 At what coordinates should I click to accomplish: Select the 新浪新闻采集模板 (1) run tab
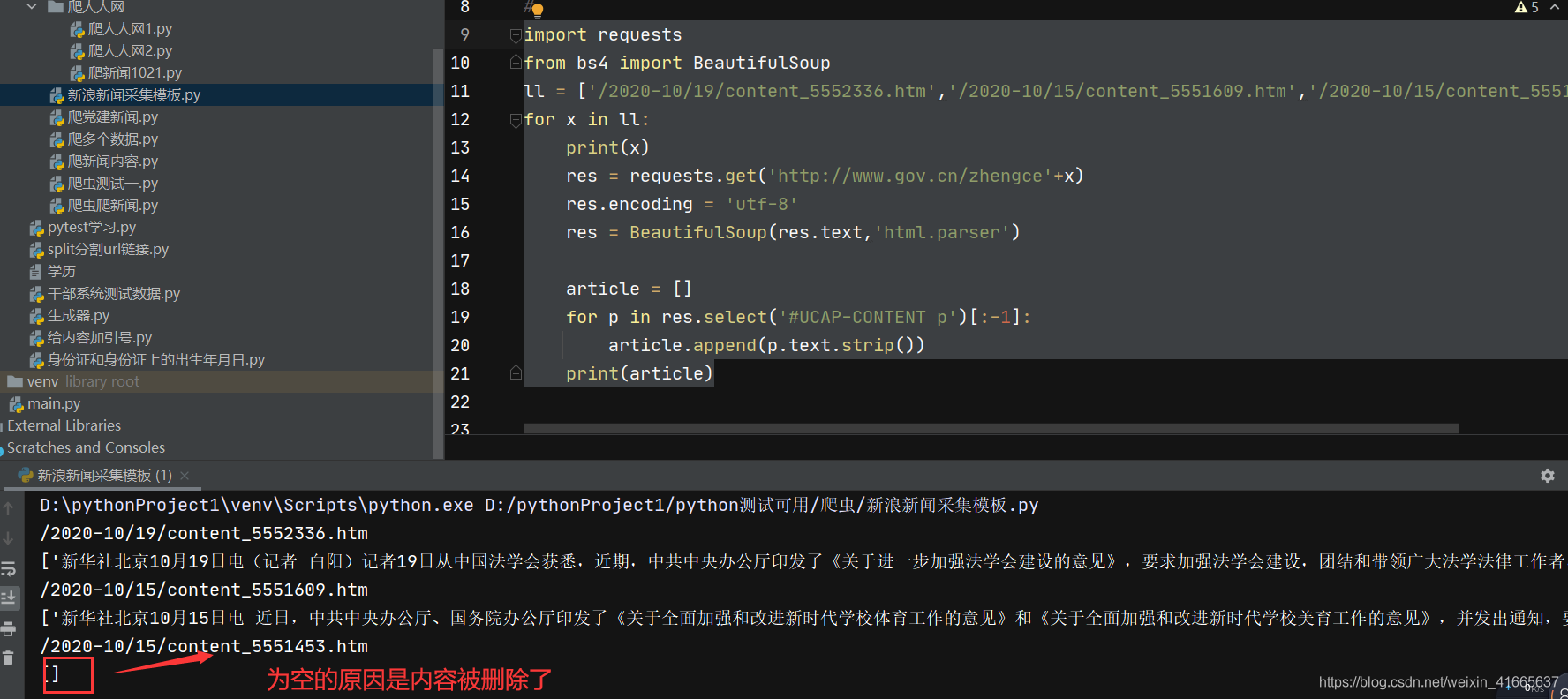(104, 476)
